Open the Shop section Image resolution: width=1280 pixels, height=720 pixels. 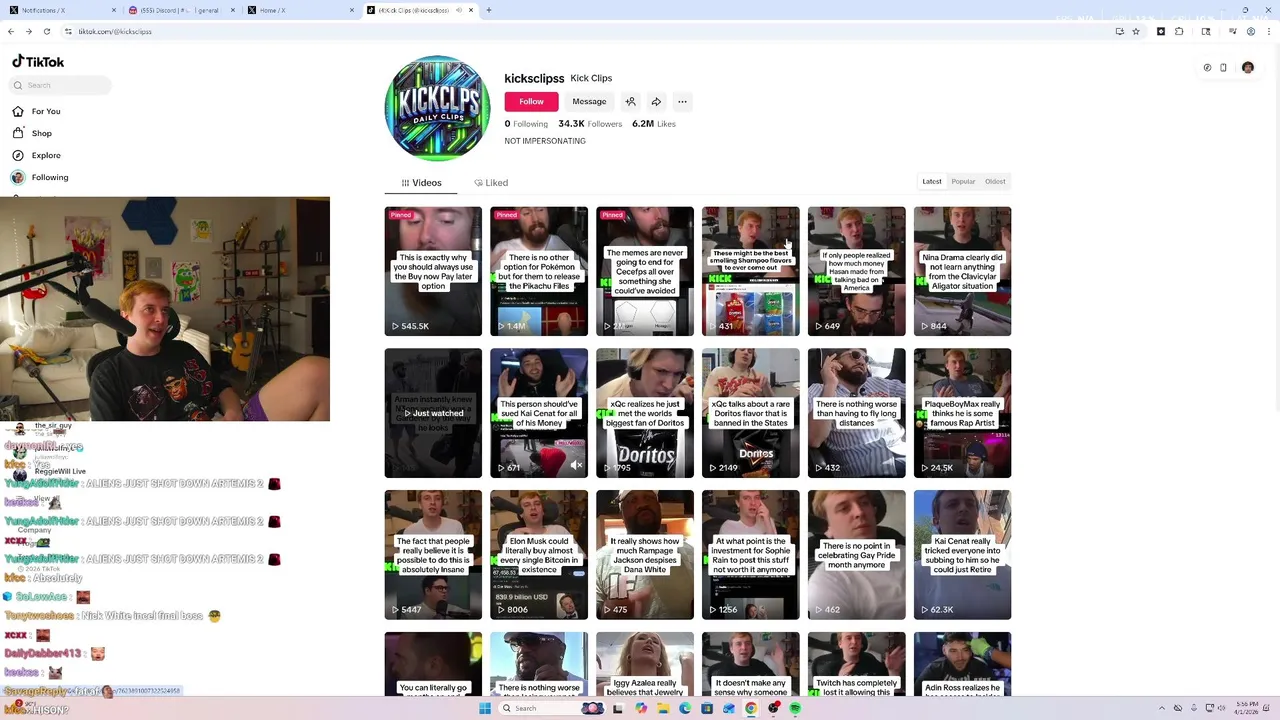tap(32, 133)
